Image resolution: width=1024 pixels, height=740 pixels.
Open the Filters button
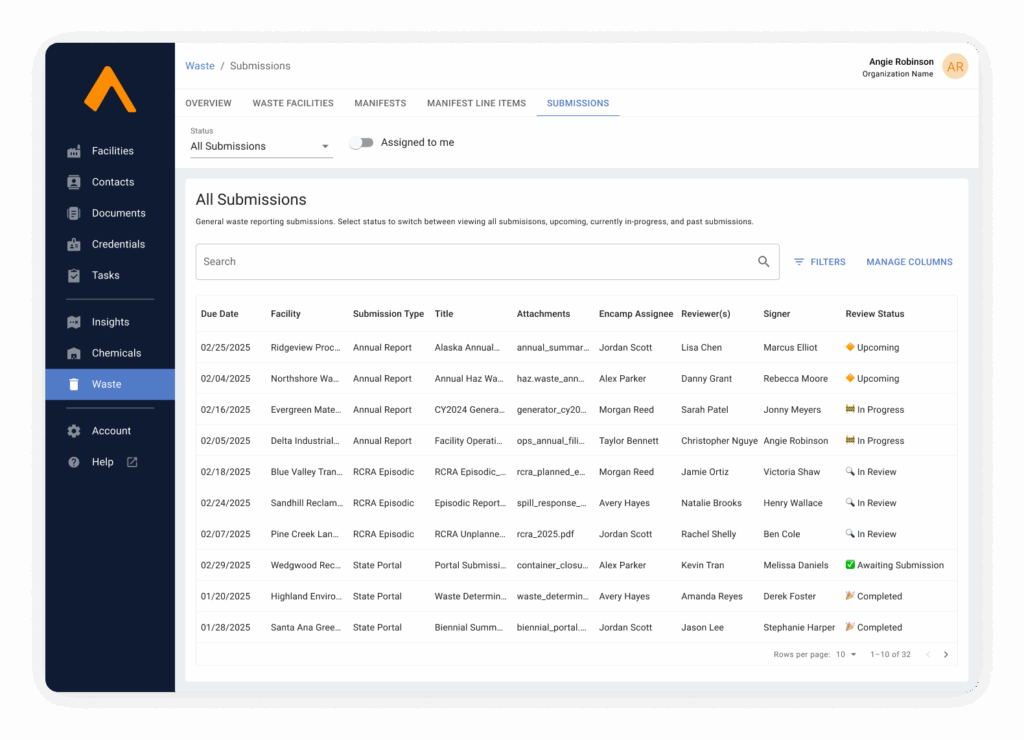[819, 262]
